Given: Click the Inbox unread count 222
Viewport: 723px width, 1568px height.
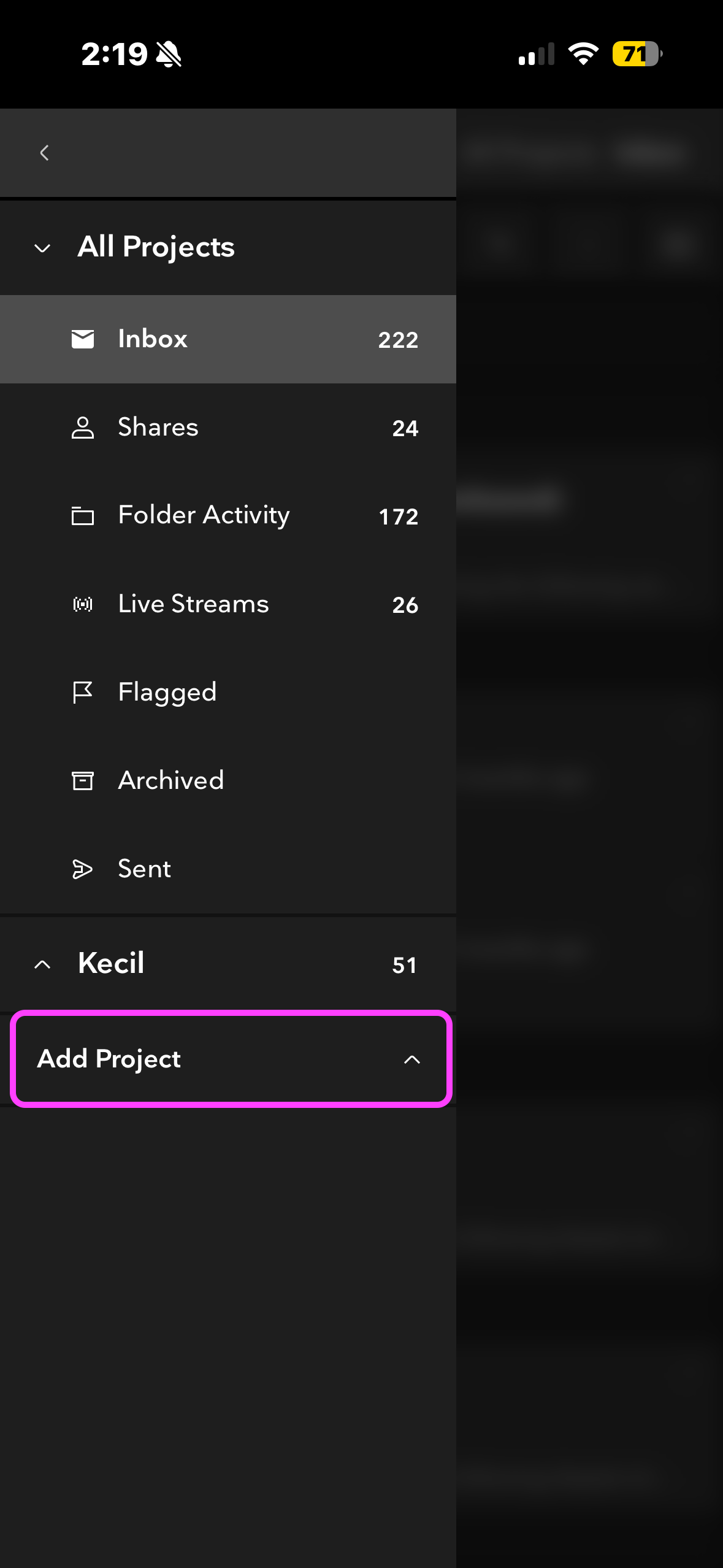Looking at the screenshot, I should 398,340.
